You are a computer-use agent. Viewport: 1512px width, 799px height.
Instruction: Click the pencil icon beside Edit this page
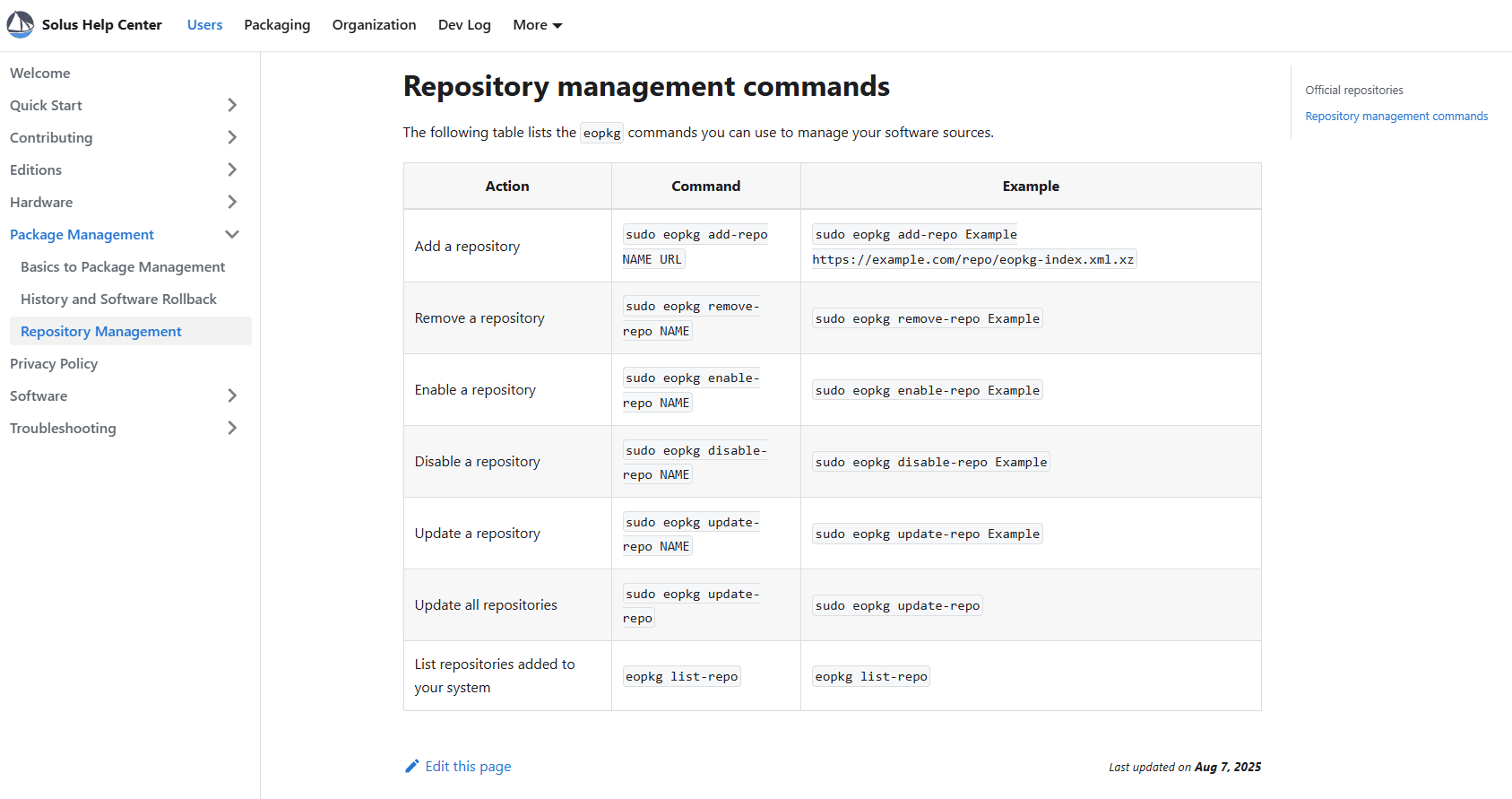(411, 766)
